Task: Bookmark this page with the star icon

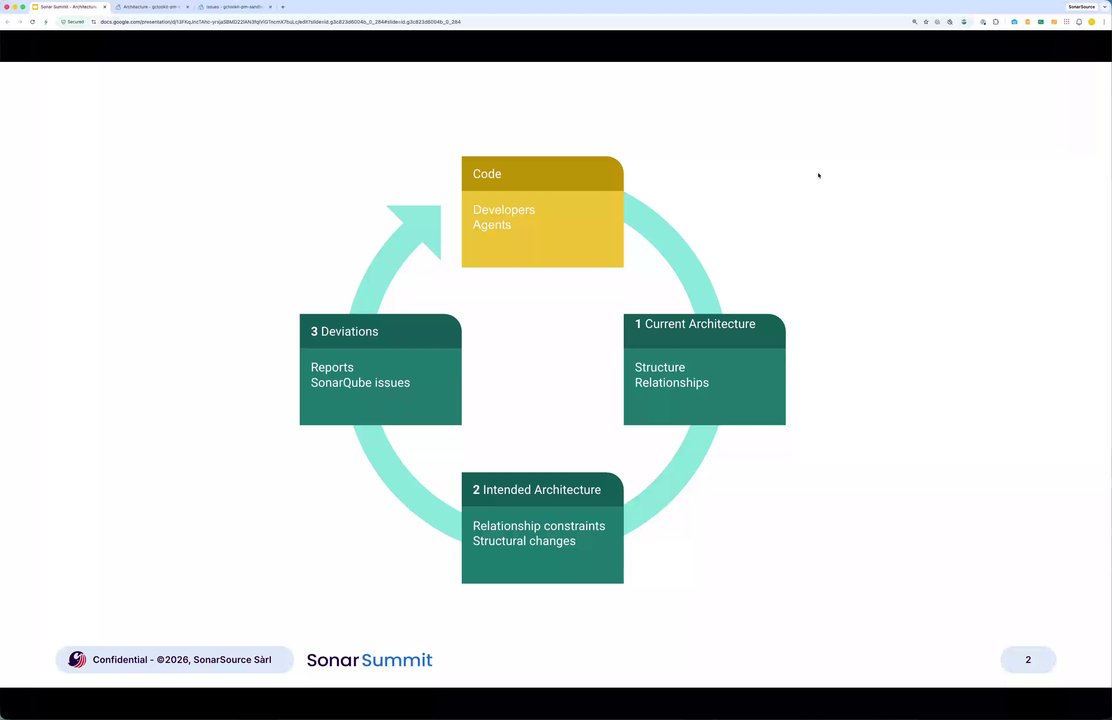Action: [x=926, y=22]
